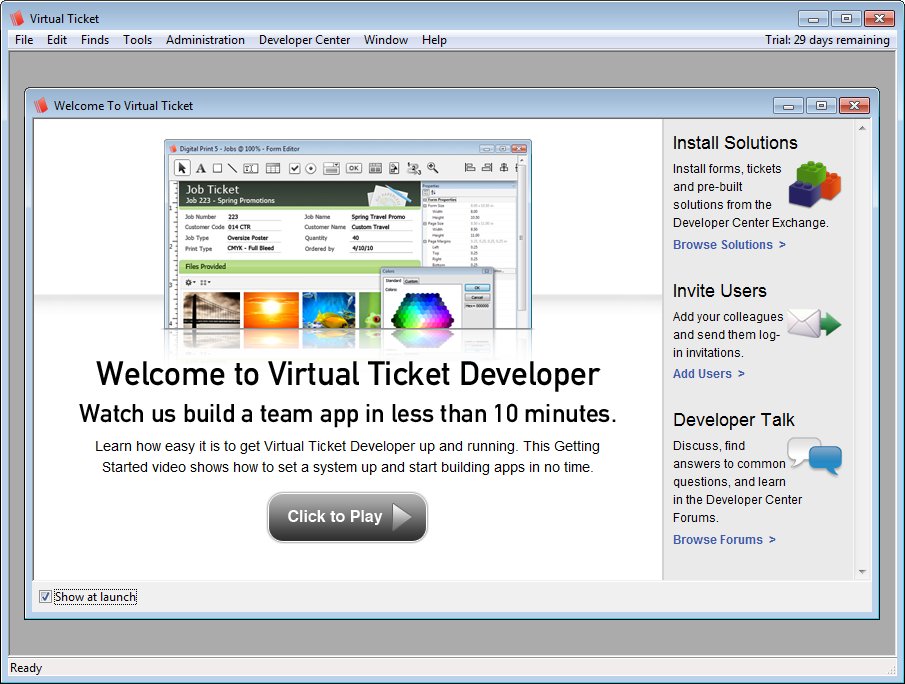Click the 'Developer Talk' heading
Image resolution: width=905 pixels, height=684 pixels.
point(734,420)
